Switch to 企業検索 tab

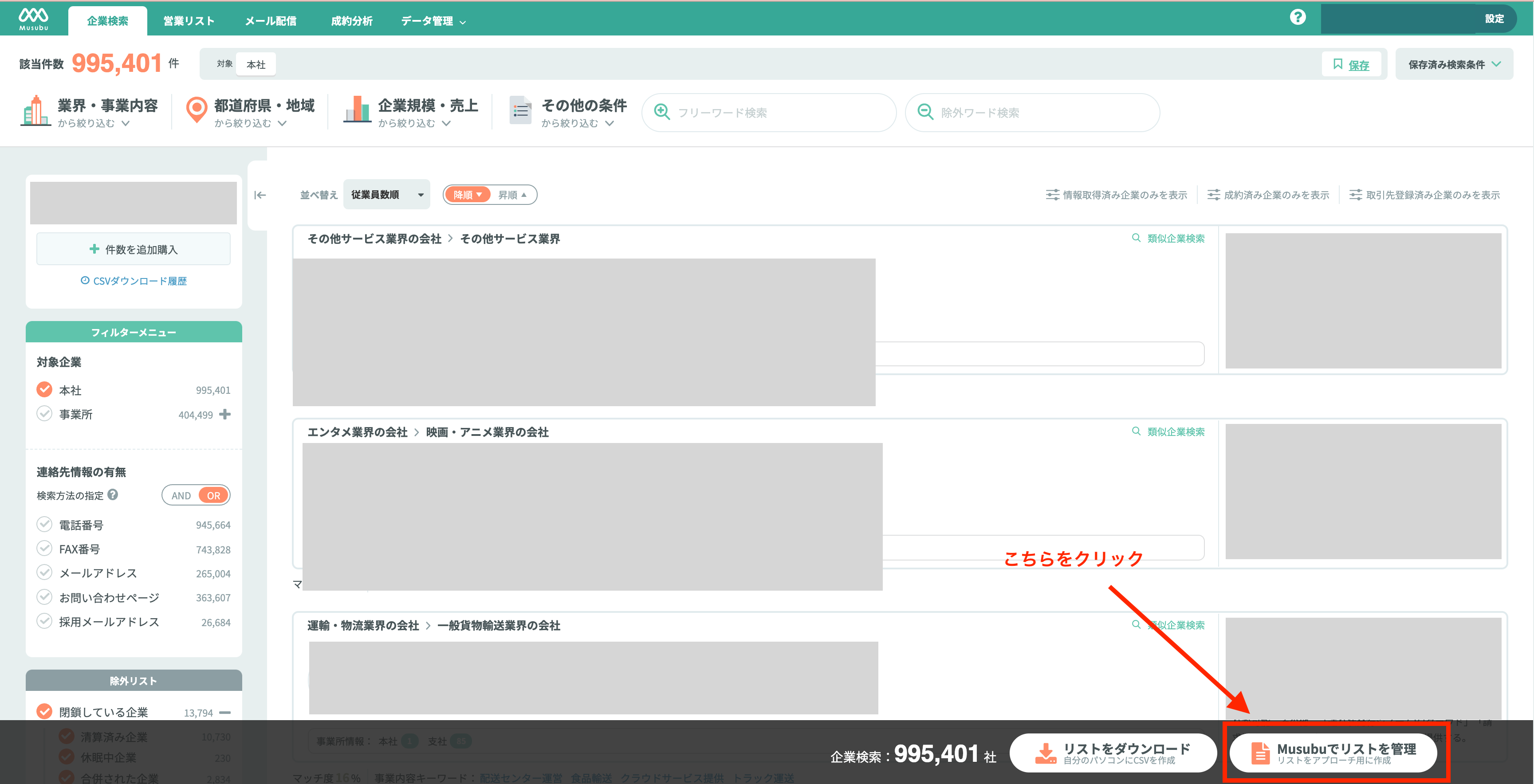(108, 21)
